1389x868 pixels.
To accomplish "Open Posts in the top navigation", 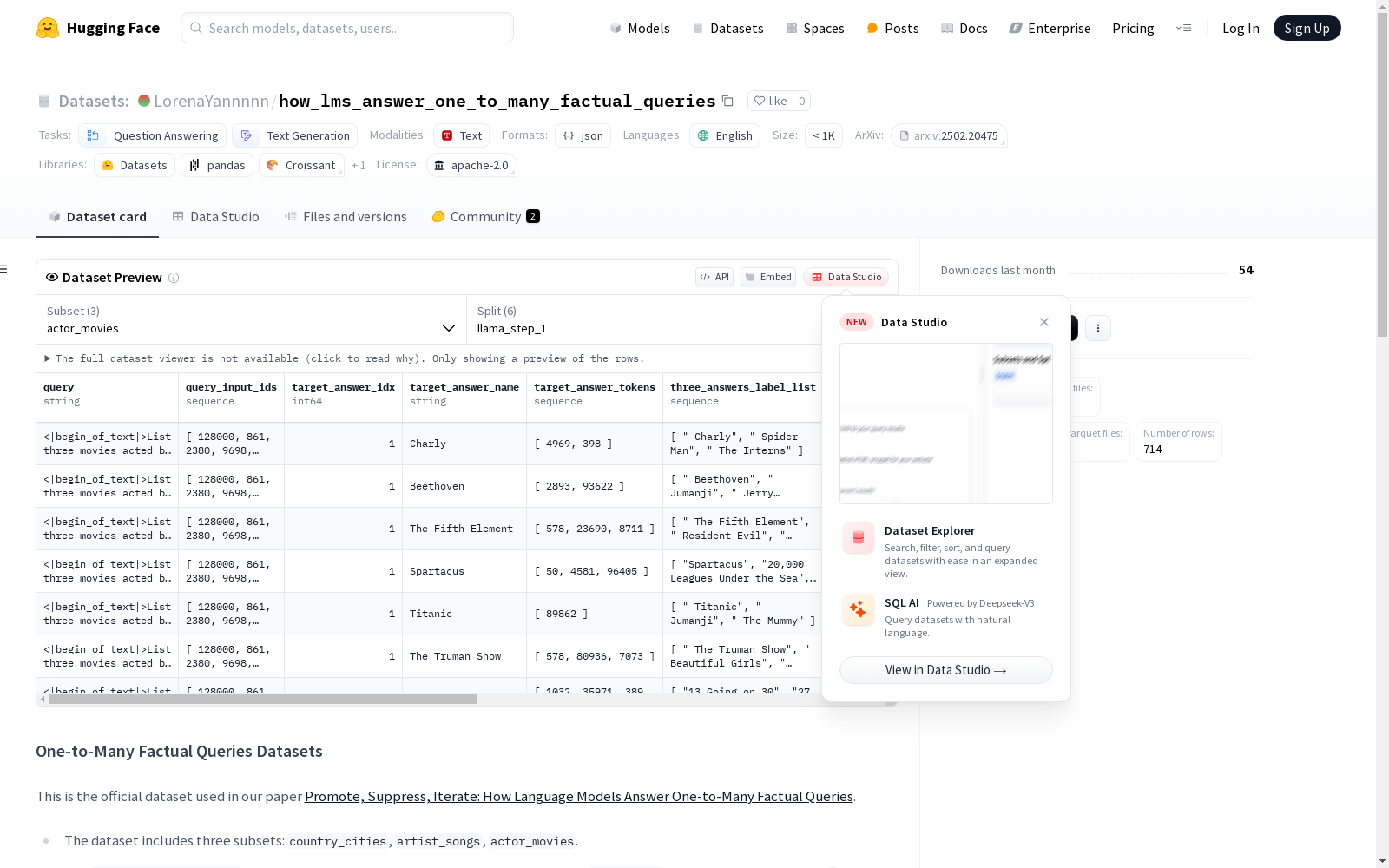I will point(893,28).
